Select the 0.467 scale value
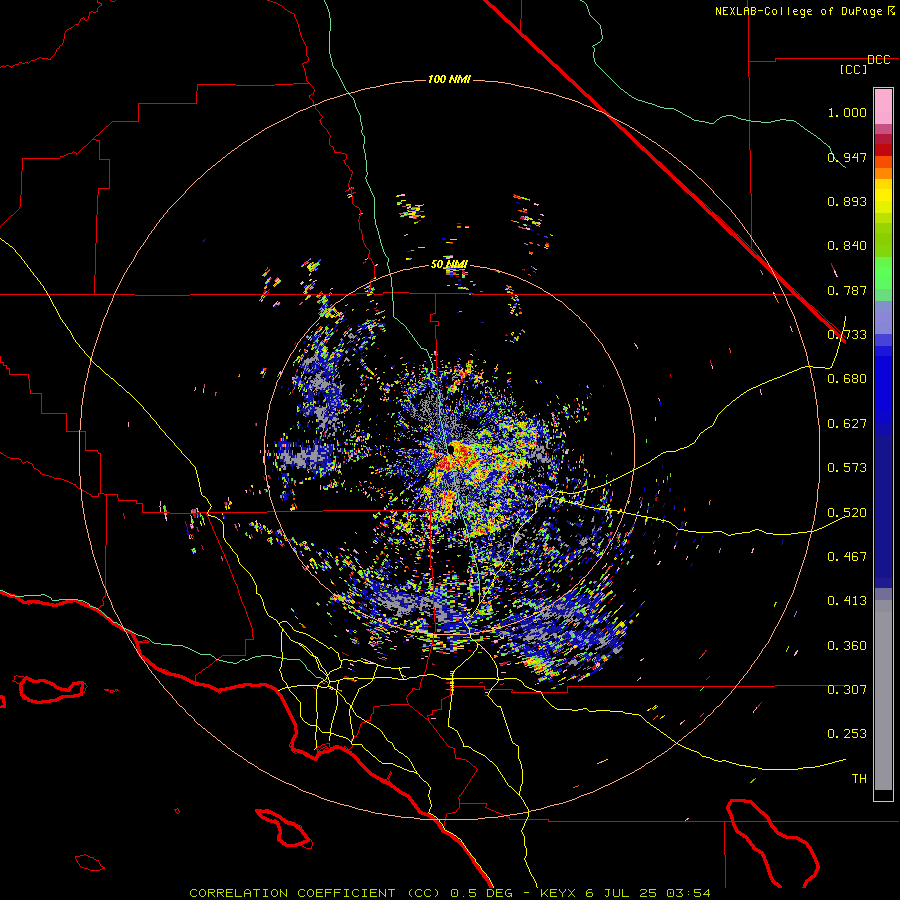Viewport: 900px width, 900px height. point(847,557)
